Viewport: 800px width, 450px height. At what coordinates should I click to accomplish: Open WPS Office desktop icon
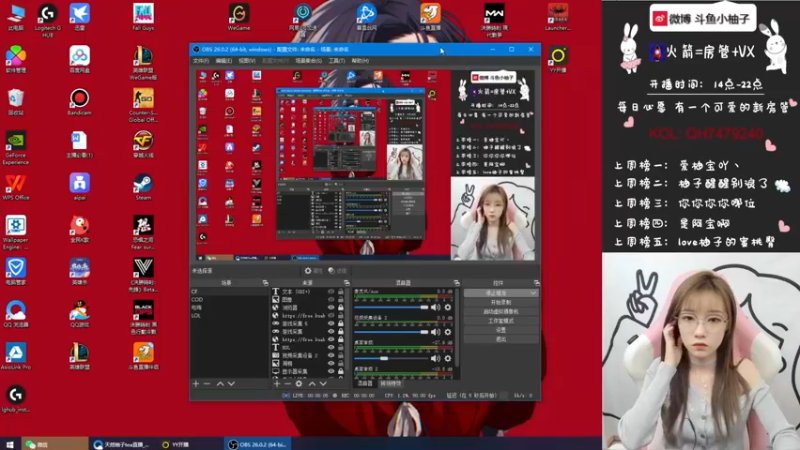point(16,187)
